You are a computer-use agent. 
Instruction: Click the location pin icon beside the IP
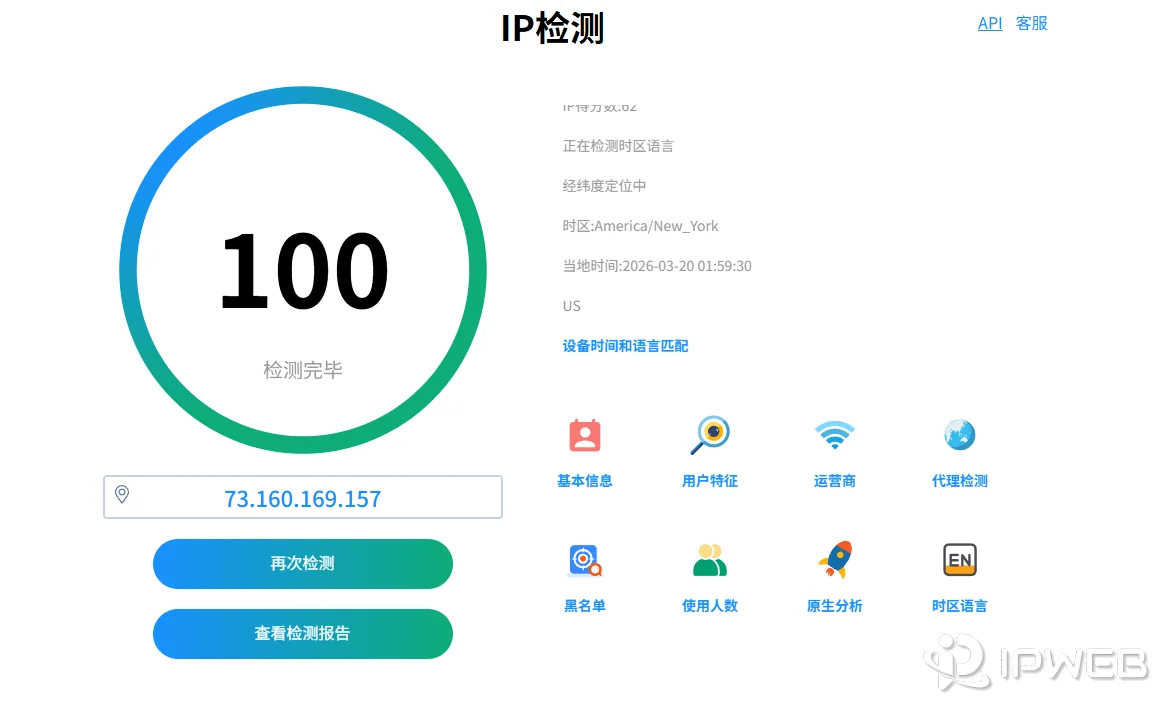pyautogui.click(x=124, y=496)
